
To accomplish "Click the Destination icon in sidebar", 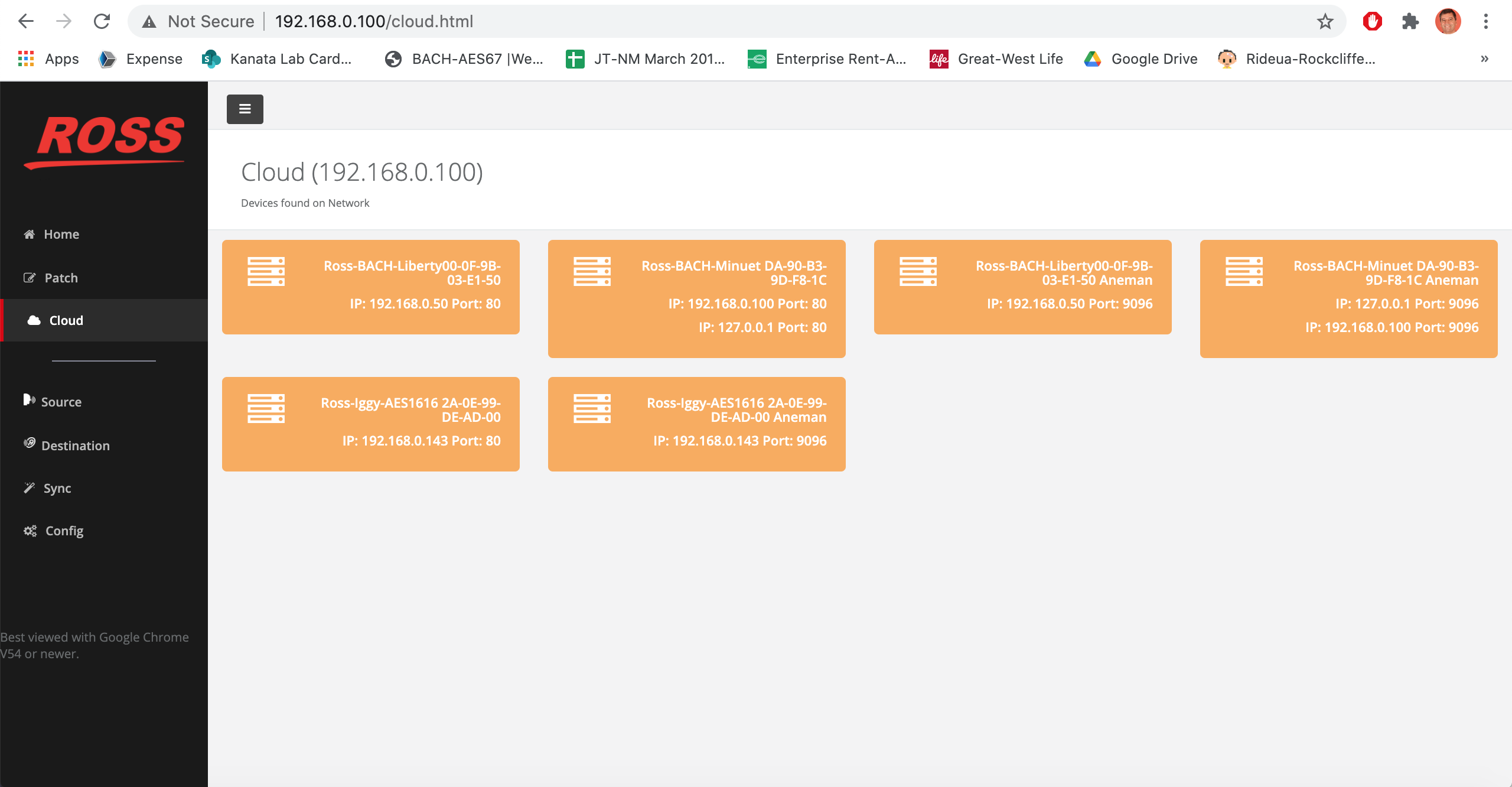I will point(30,443).
